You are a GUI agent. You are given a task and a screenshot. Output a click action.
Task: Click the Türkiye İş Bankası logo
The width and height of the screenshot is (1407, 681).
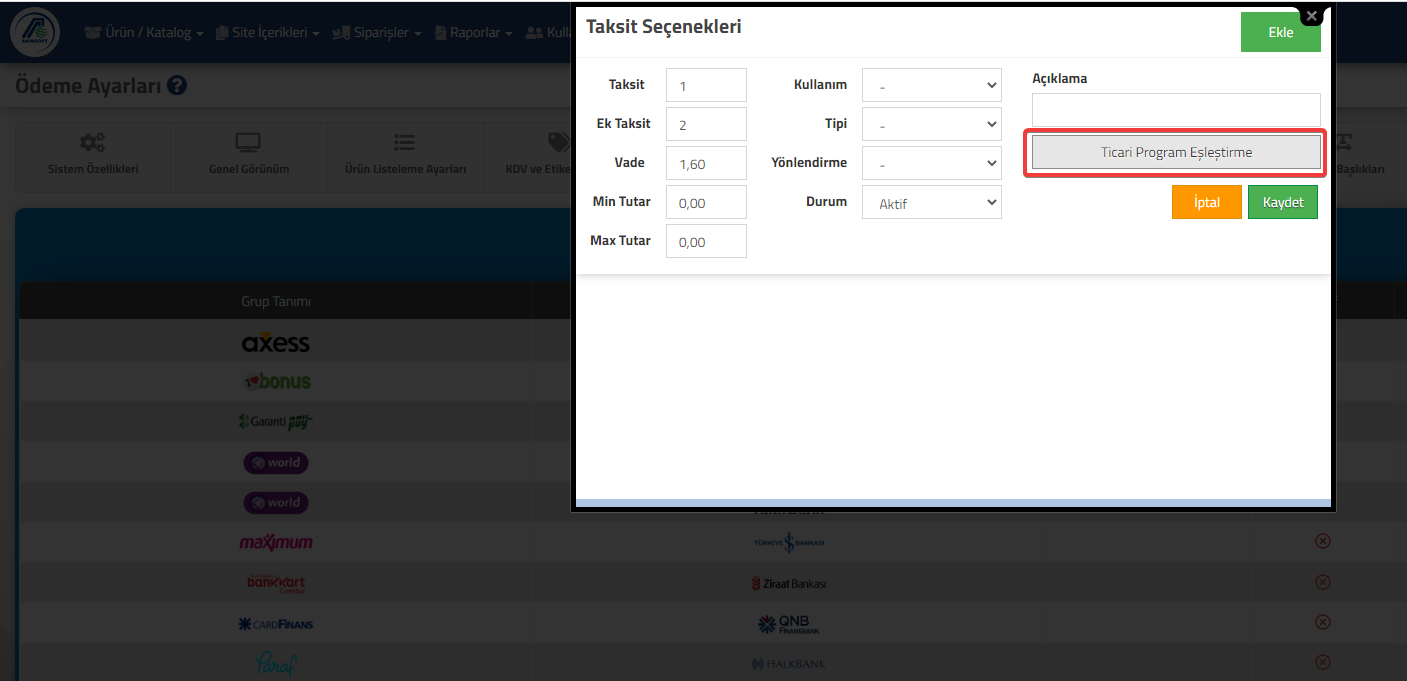(789, 542)
